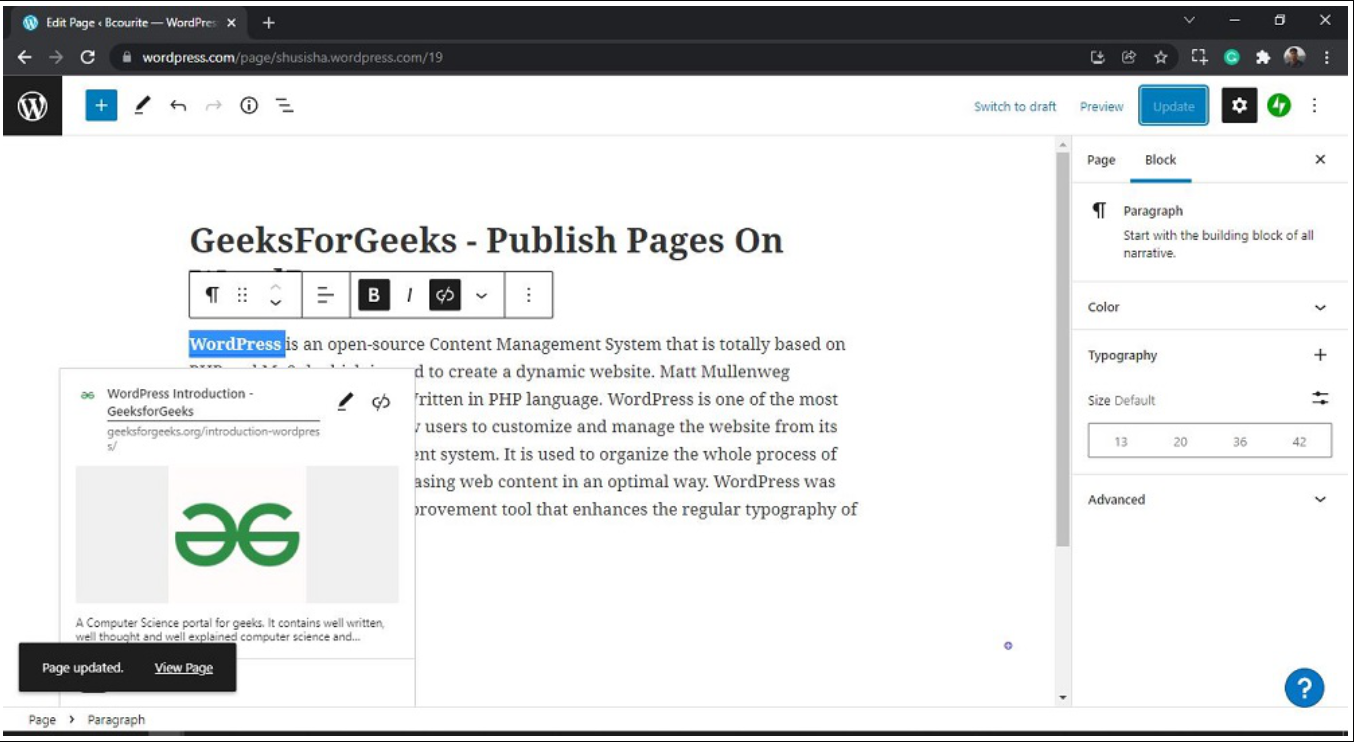Toggle Italic formatting
This screenshot has height=742, width=1354.
pos(409,294)
